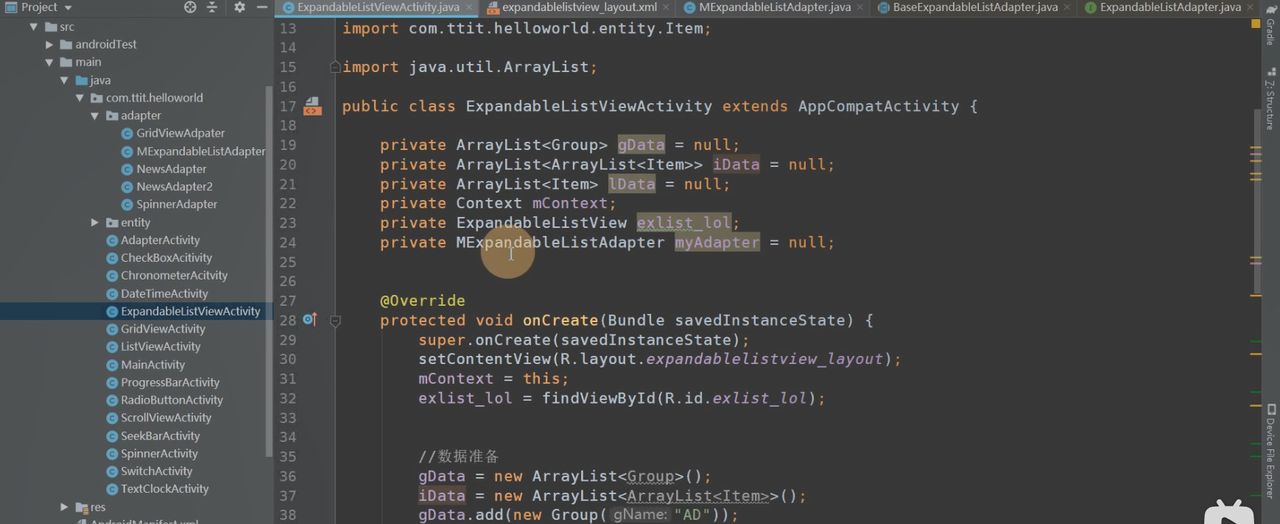Collapse the src folder
The width and height of the screenshot is (1280, 524).
pyautogui.click(x=35, y=27)
